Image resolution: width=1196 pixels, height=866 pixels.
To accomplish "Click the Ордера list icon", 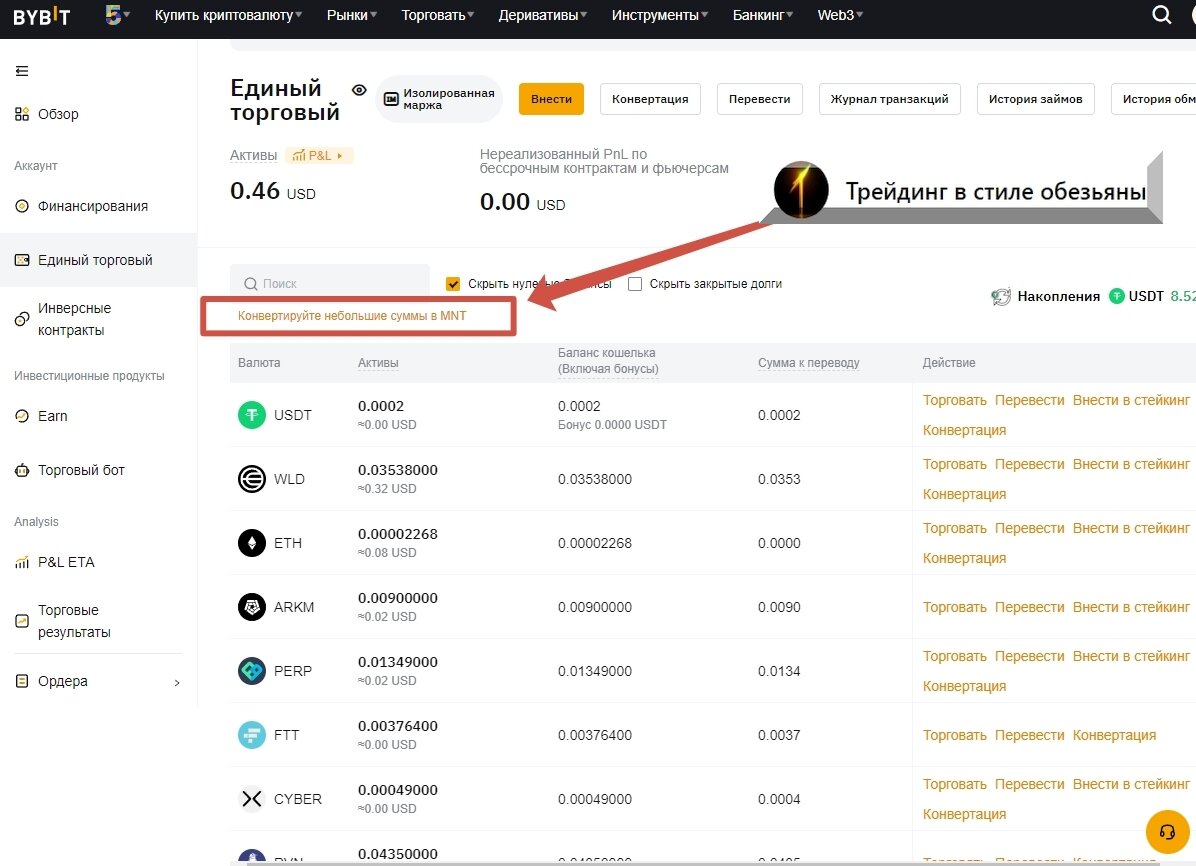I will (22, 681).
